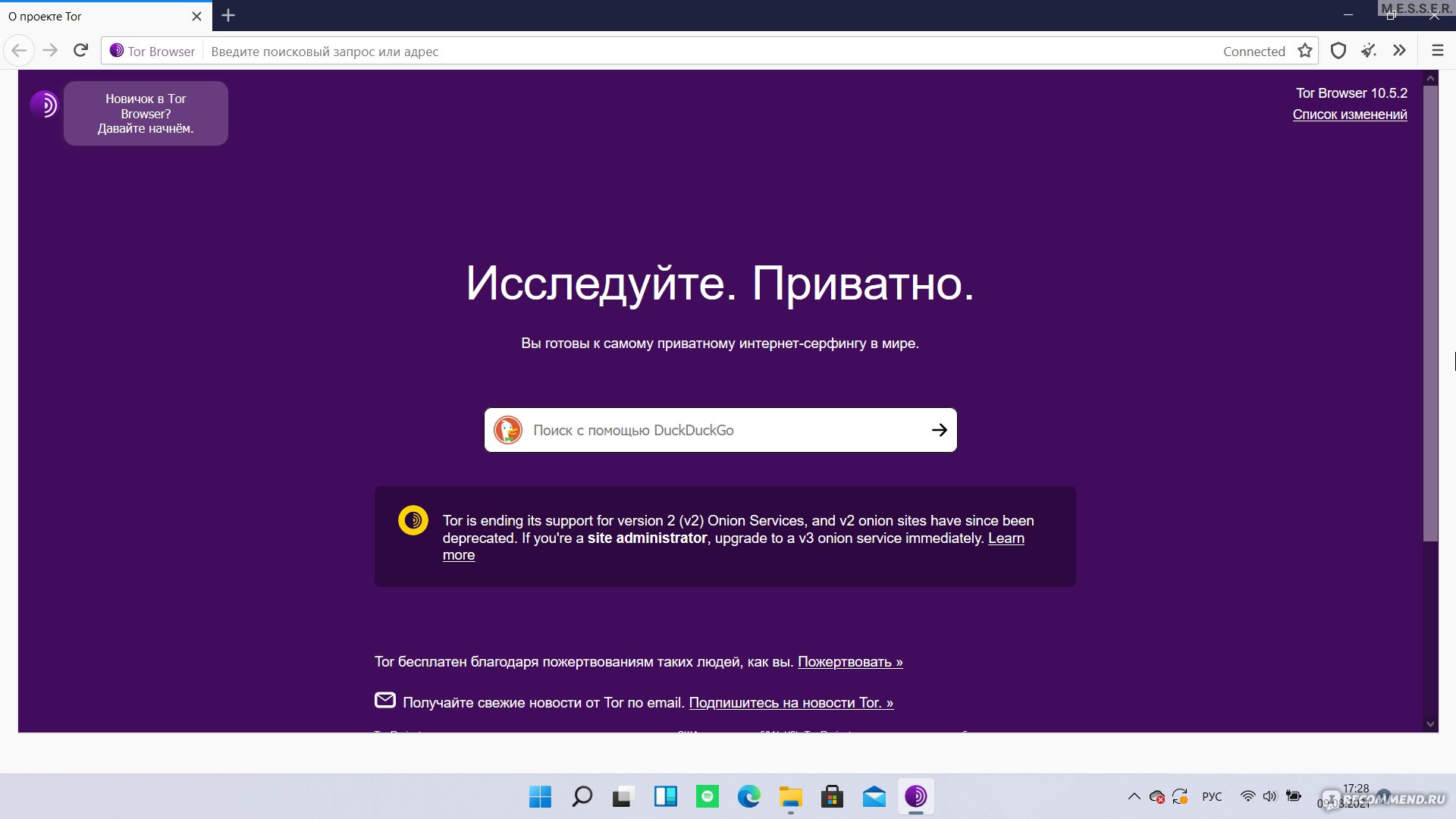Click the shield security icon
Screen dimensions: 1456x819
point(1339,51)
